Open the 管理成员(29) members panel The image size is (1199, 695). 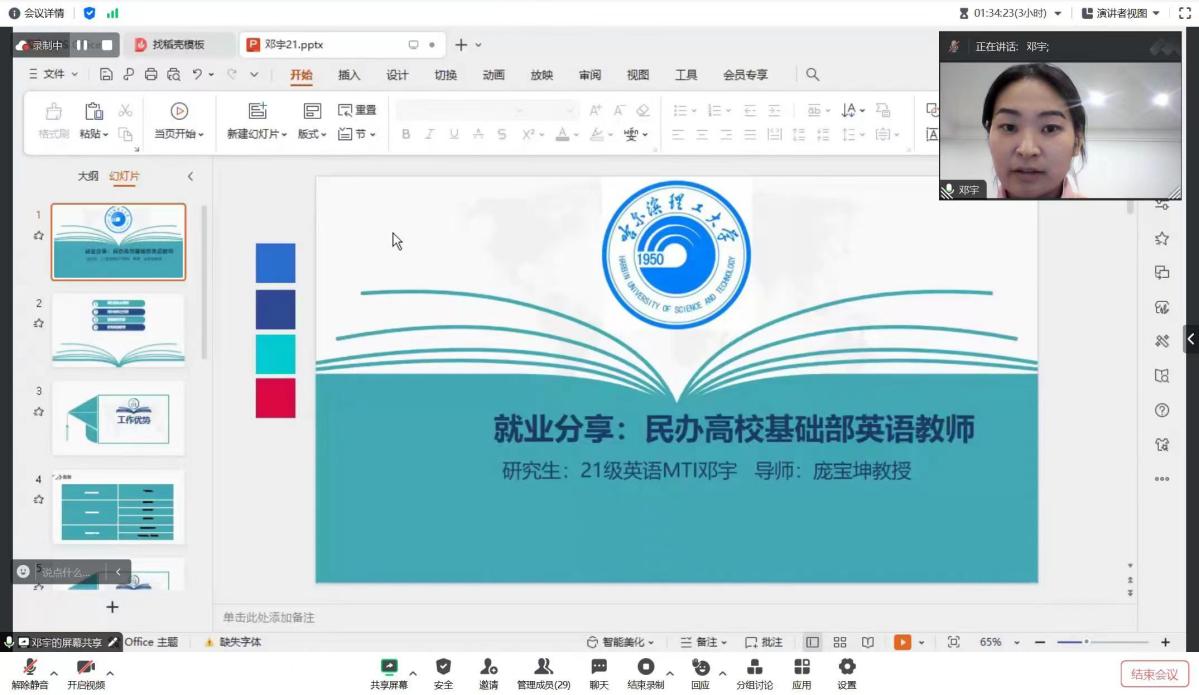tap(543, 668)
